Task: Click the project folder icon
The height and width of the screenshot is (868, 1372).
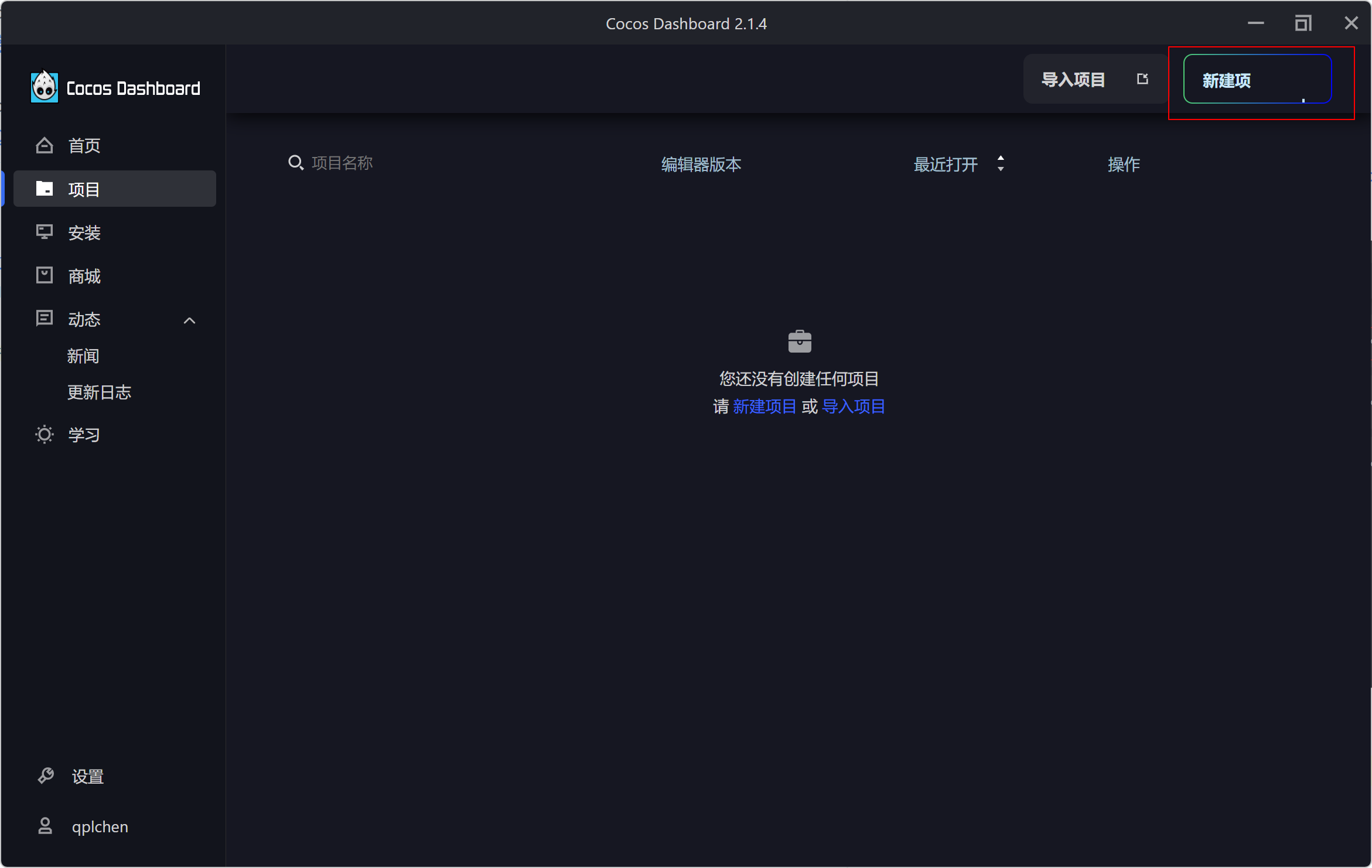Action: 45,189
